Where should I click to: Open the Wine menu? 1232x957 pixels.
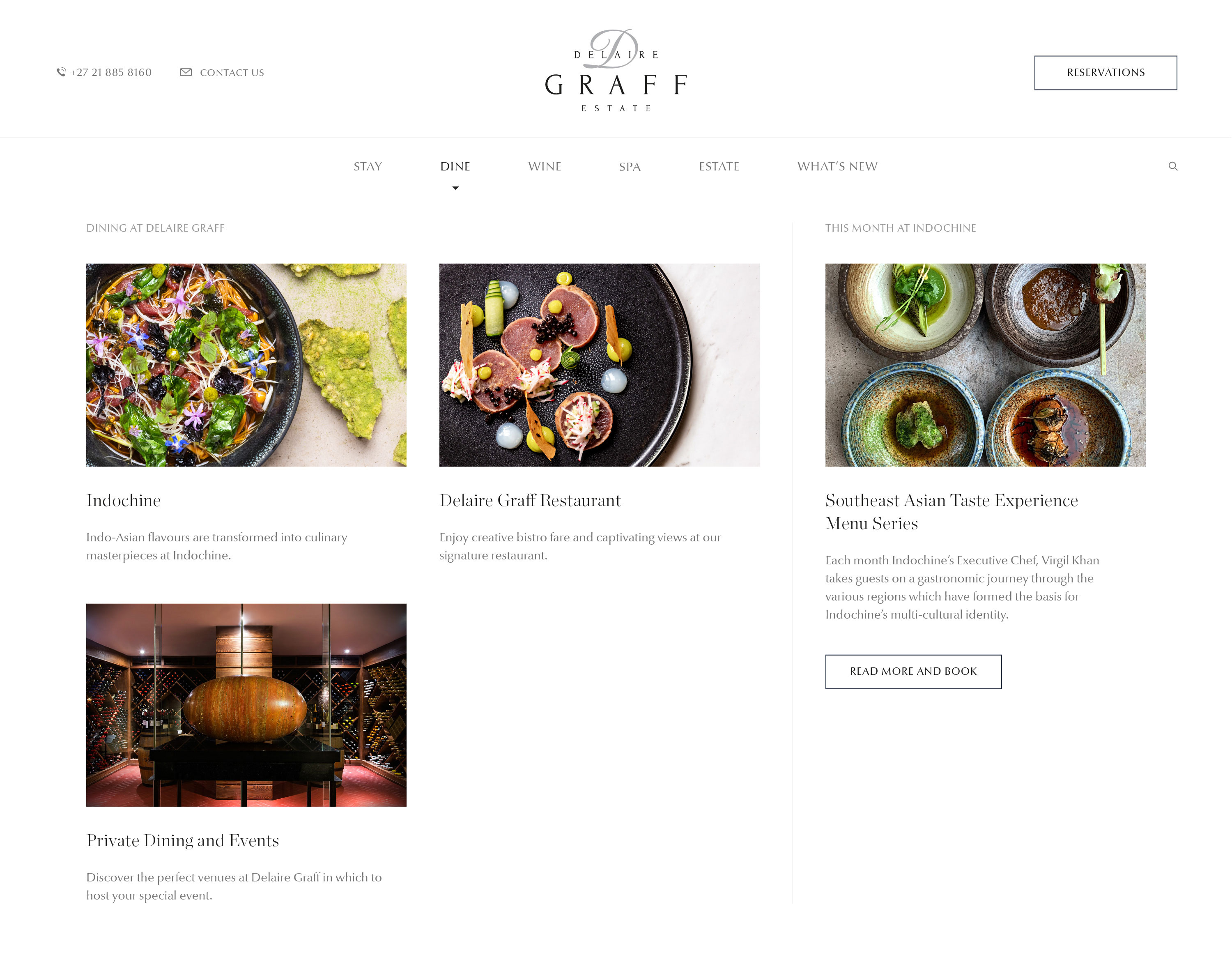click(545, 166)
